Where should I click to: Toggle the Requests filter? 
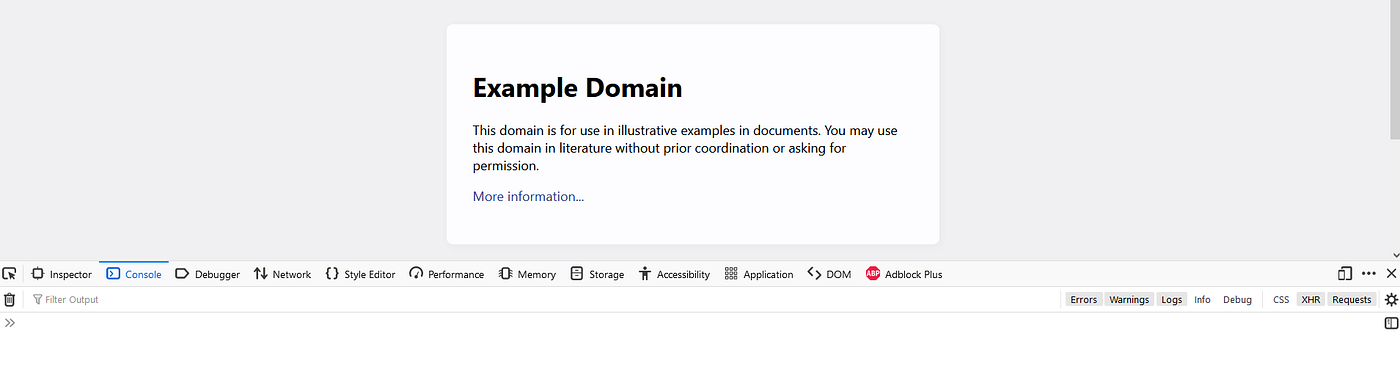point(1352,299)
